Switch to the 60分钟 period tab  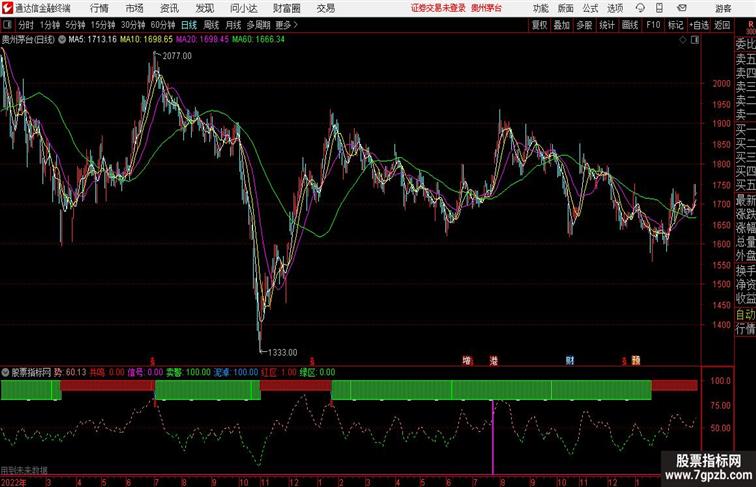tap(163, 25)
